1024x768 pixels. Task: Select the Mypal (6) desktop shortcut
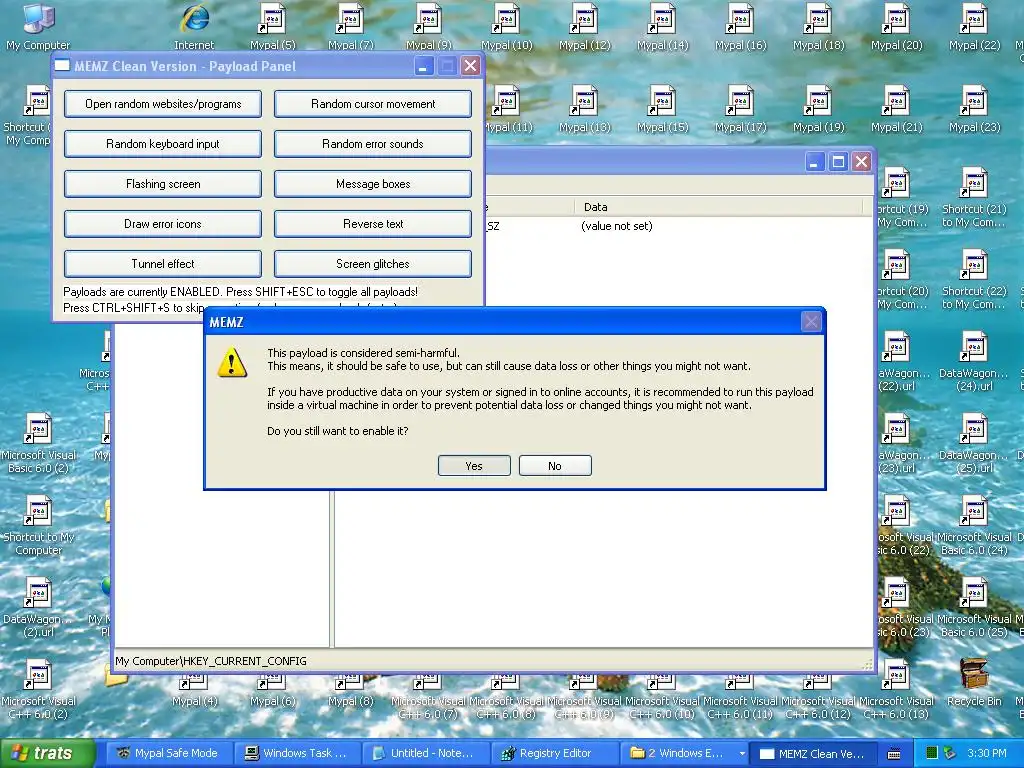[272, 692]
